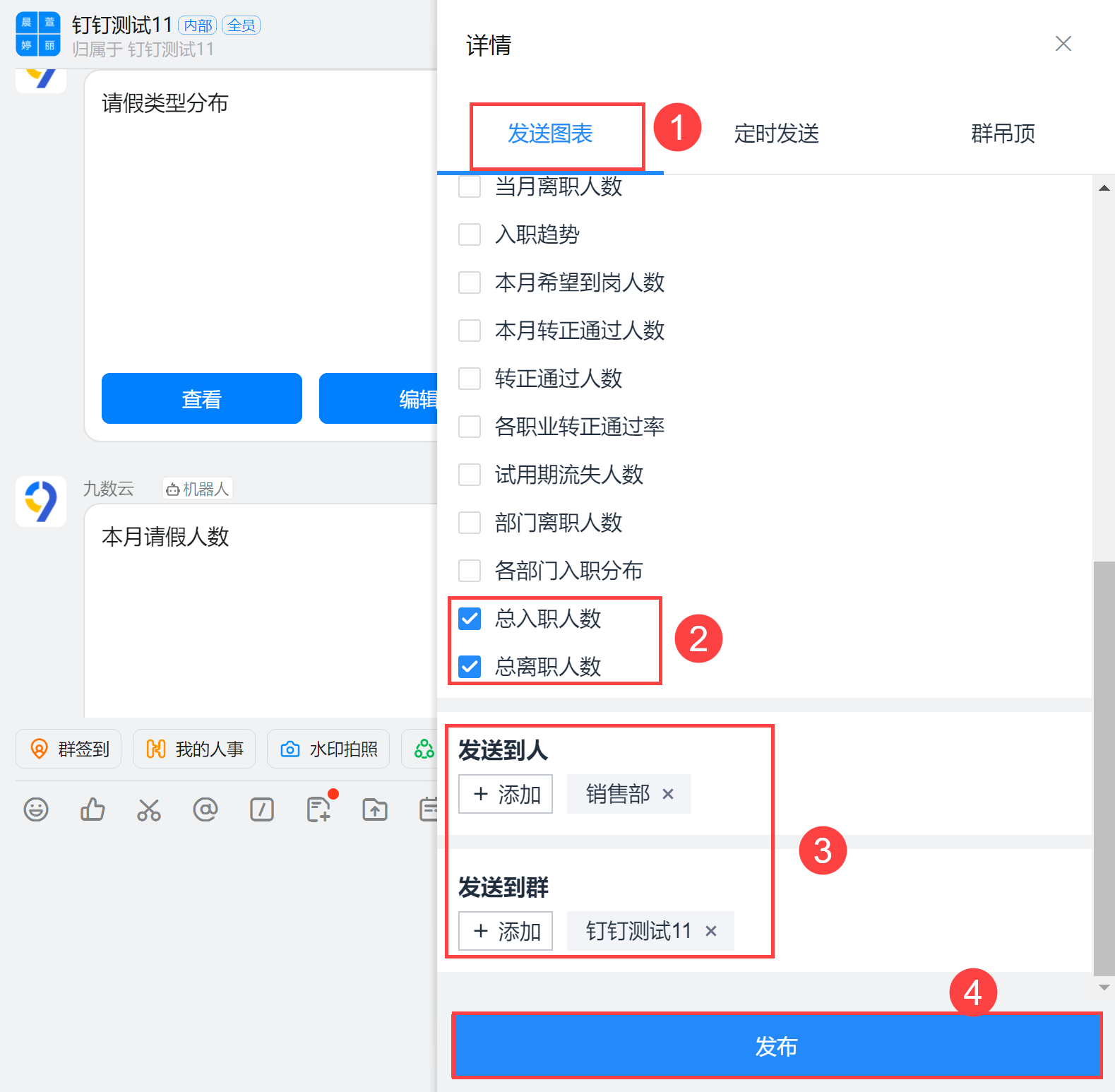Open the 我的人事 shortcut
The height and width of the screenshot is (1092, 1115).
point(194,749)
